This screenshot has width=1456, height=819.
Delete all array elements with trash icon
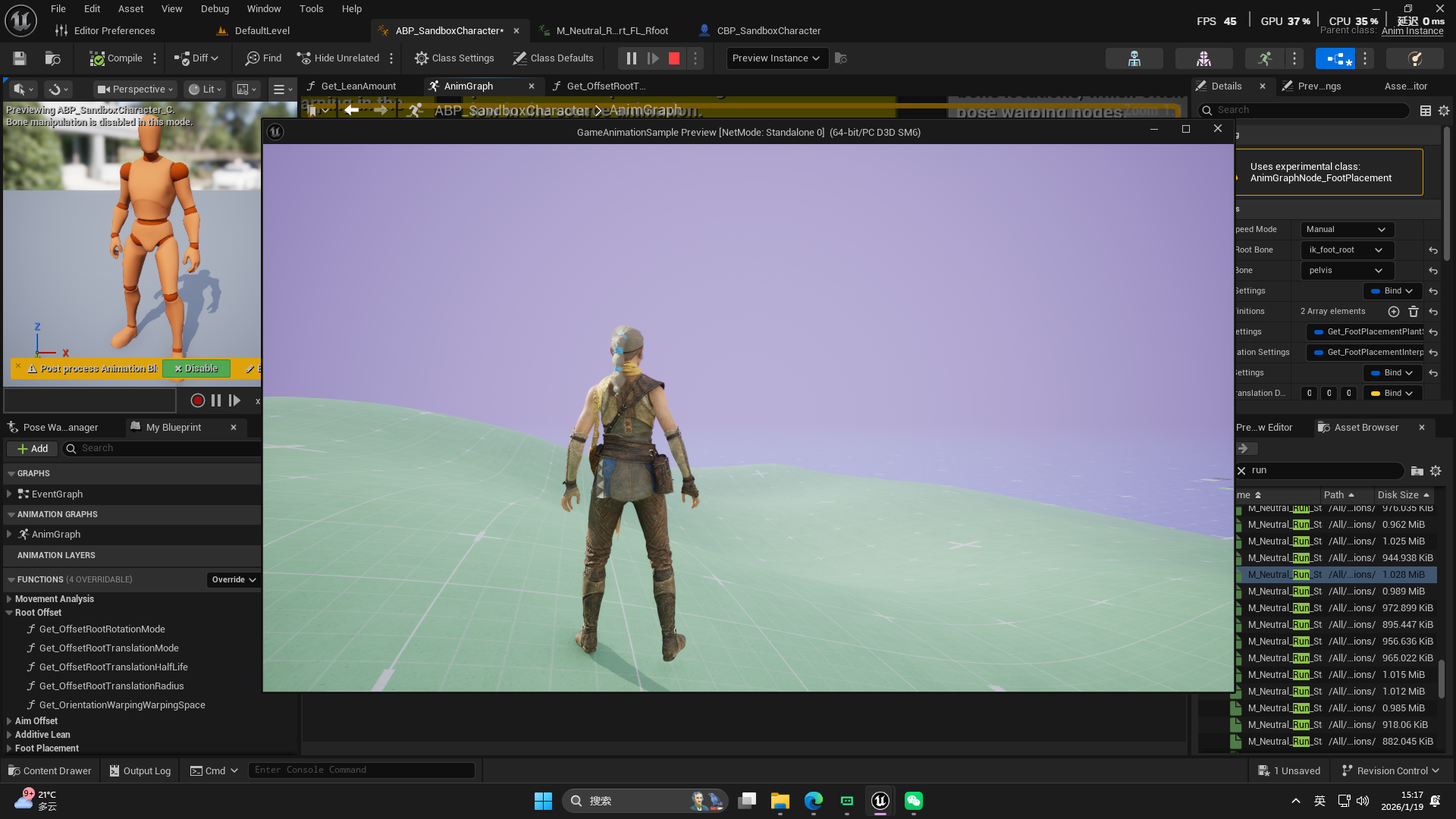tap(1414, 312)
